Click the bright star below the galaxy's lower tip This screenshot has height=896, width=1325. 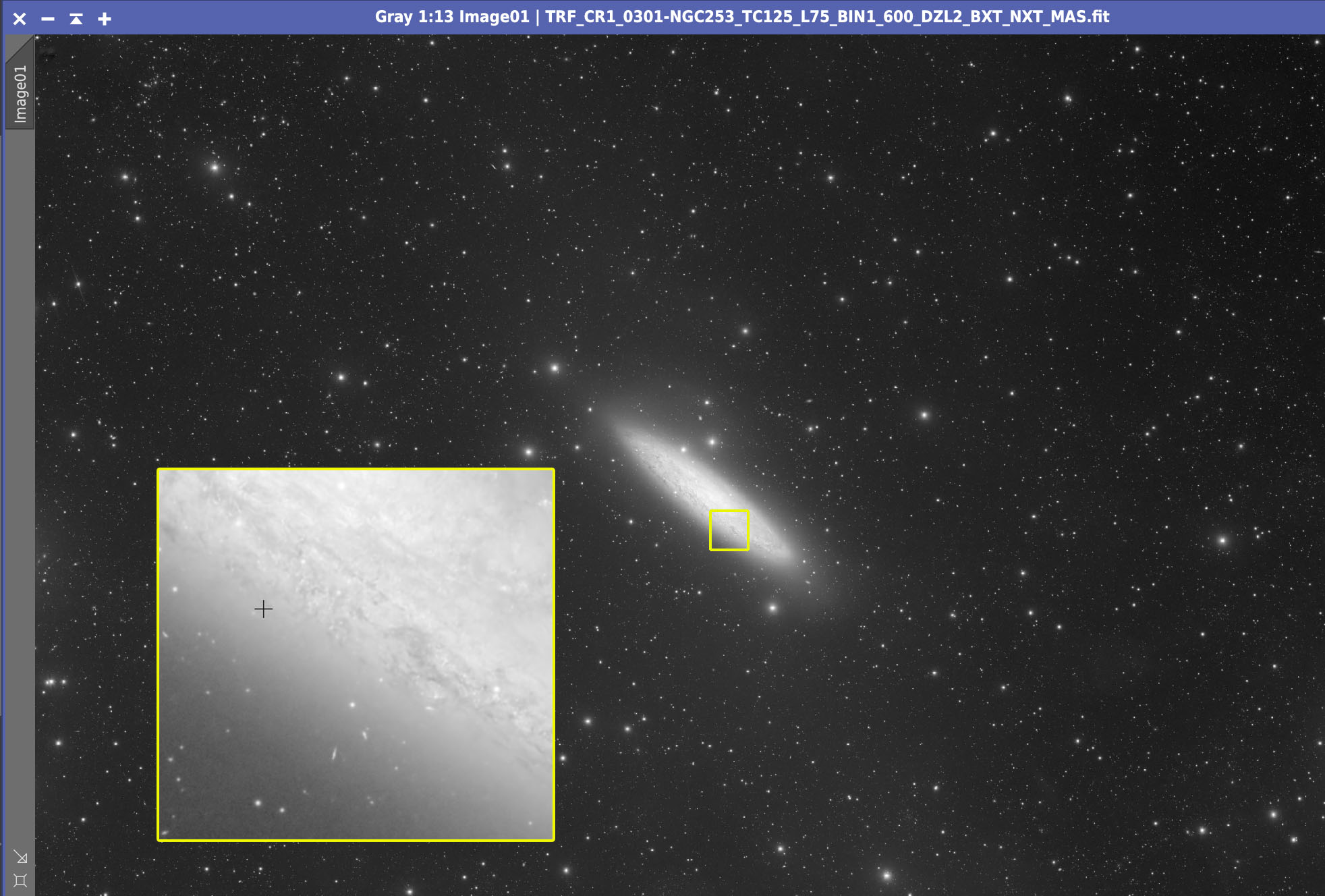[x=772, y=609]
